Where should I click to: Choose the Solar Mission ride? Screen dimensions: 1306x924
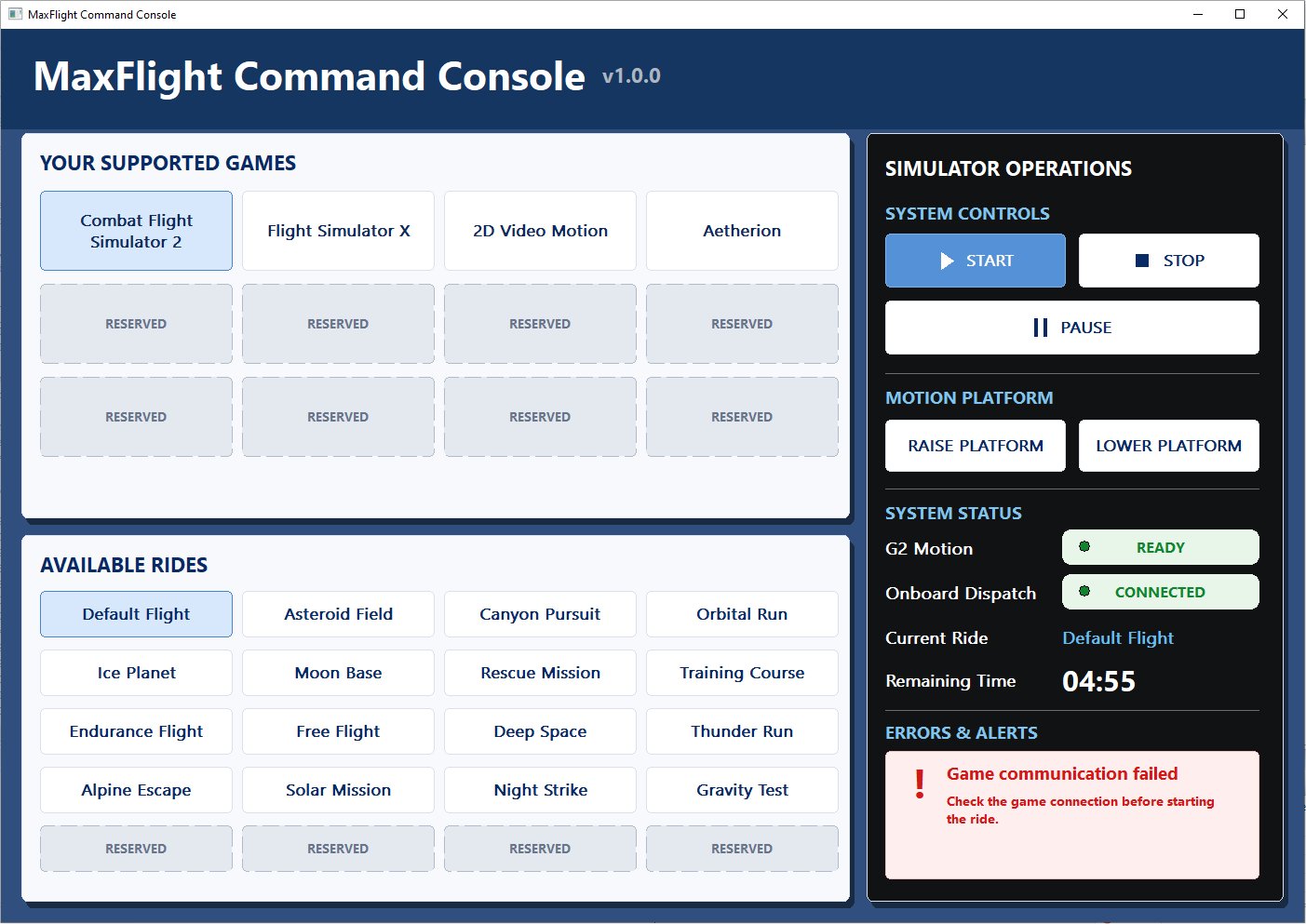pyautogui.click(x=338, y=790)
